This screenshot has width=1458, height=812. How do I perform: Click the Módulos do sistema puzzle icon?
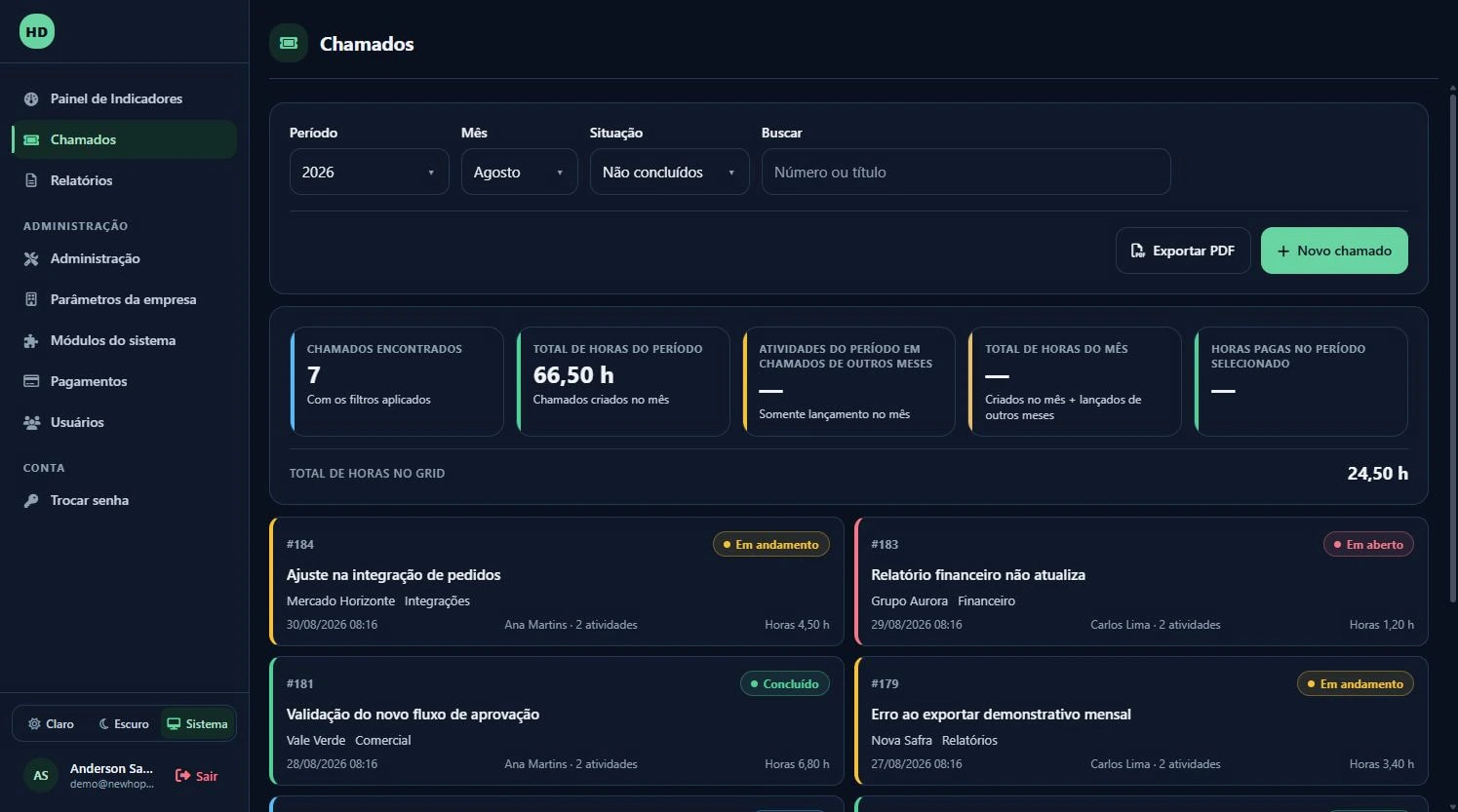(x=31, y=340)
